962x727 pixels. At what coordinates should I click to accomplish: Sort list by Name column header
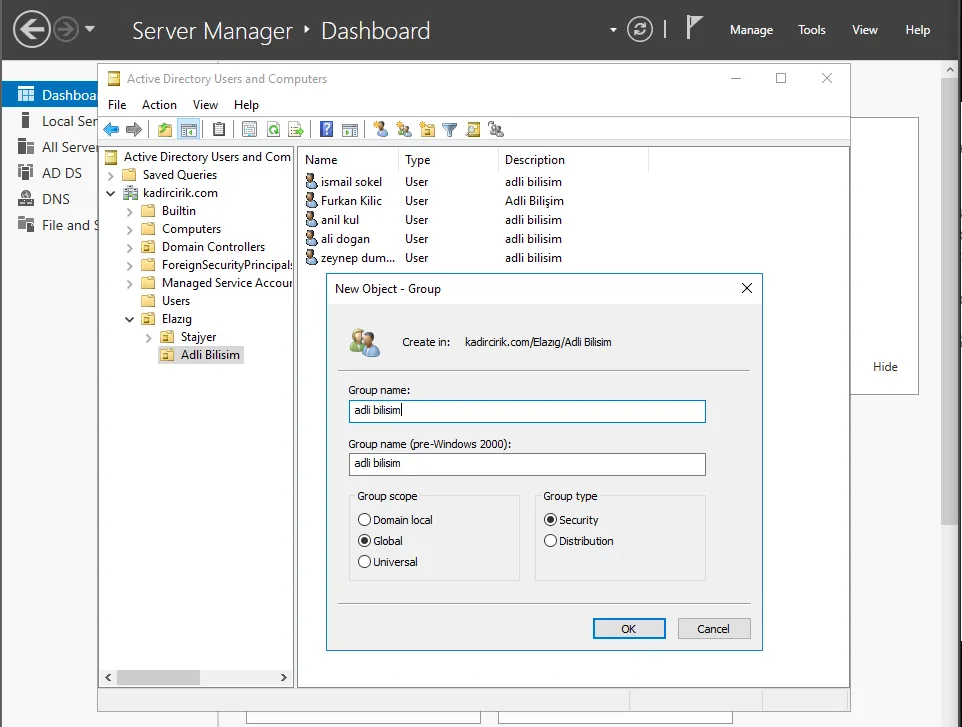pyautogui.click(x=348, y=160)
